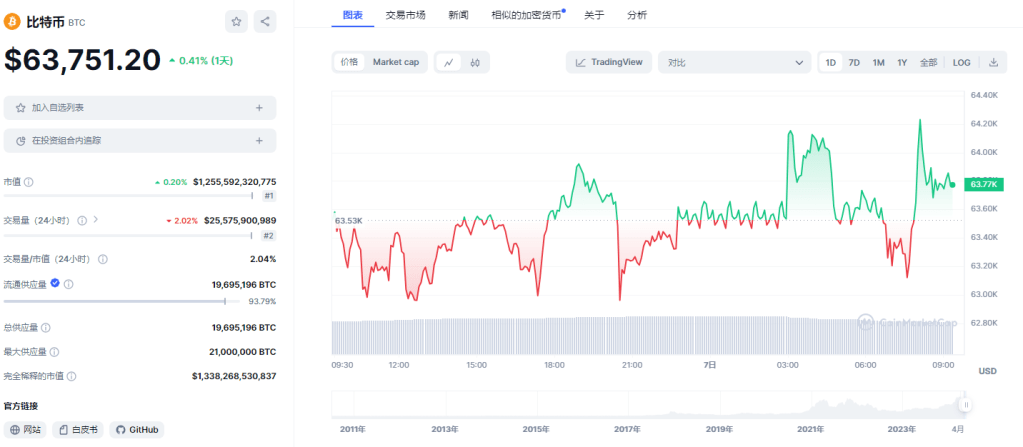
Task: Open the 对比 comparison dropdown
Action: (x=734, y=62)
